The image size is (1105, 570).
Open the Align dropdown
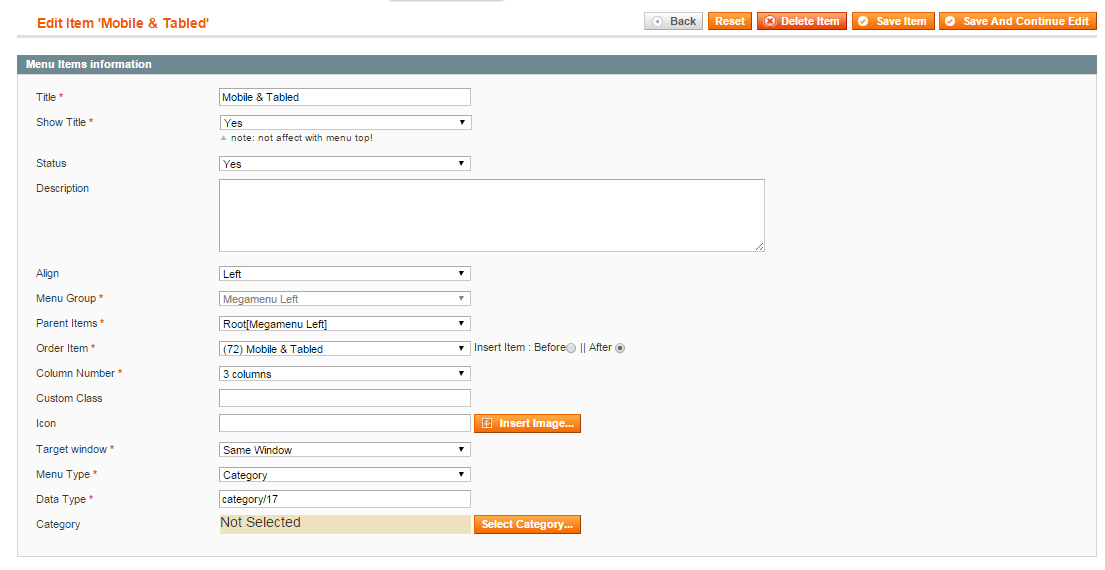click(345, 273)
